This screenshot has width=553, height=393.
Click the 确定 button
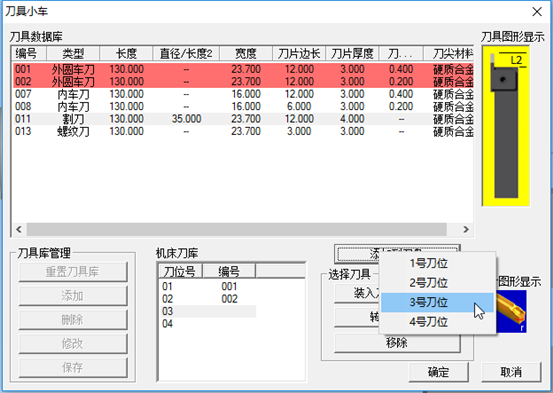tap(438, 372)
